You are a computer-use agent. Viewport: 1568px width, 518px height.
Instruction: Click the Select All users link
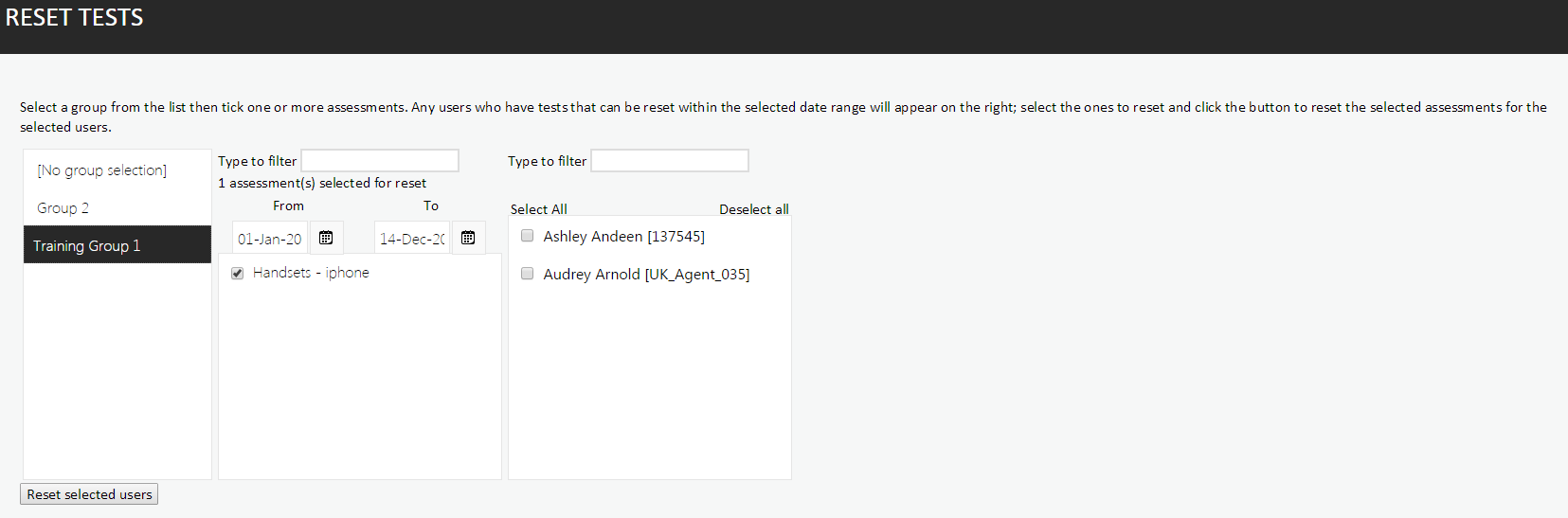click(538, 209)
